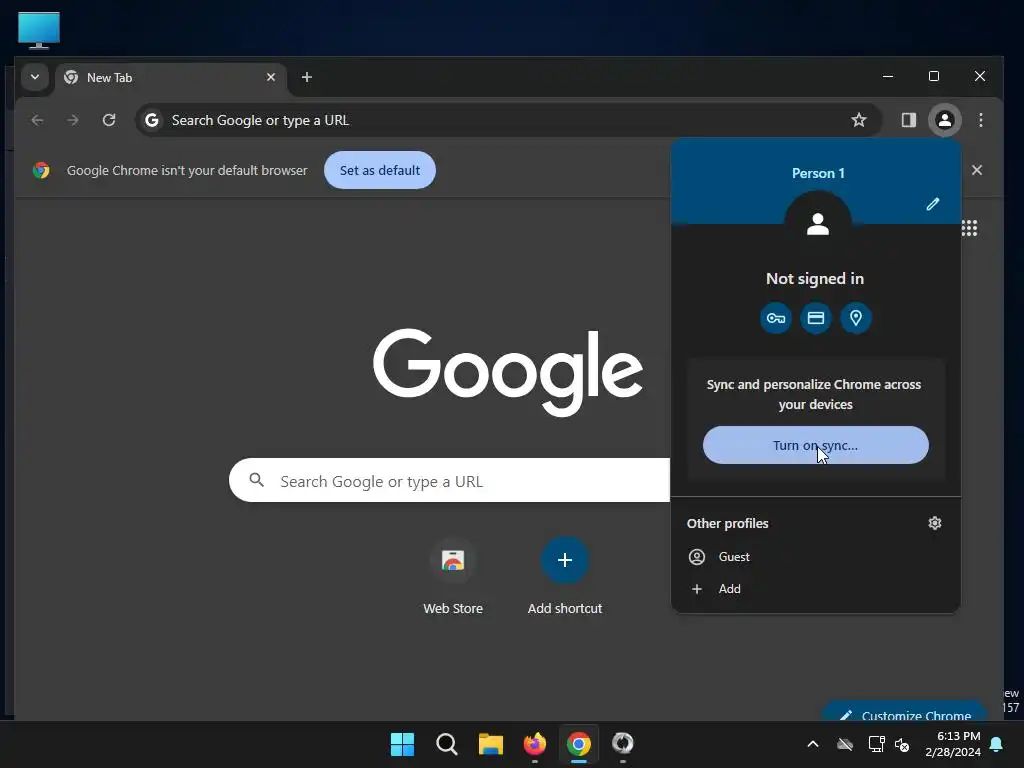
Task: Open Passwords key icon
Action: (x=776, y=318)
